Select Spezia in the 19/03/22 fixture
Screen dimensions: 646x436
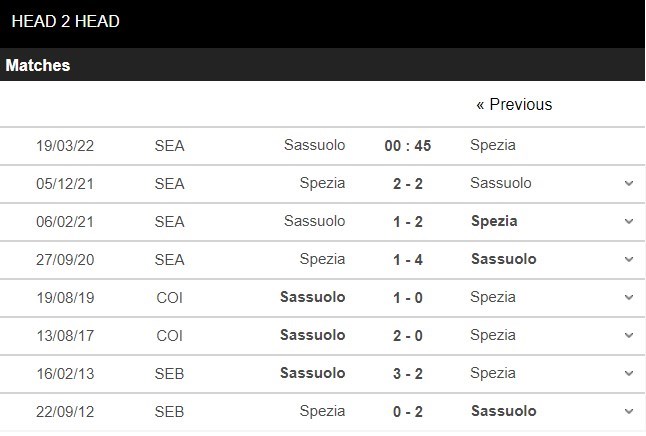[x=493, y=145]
